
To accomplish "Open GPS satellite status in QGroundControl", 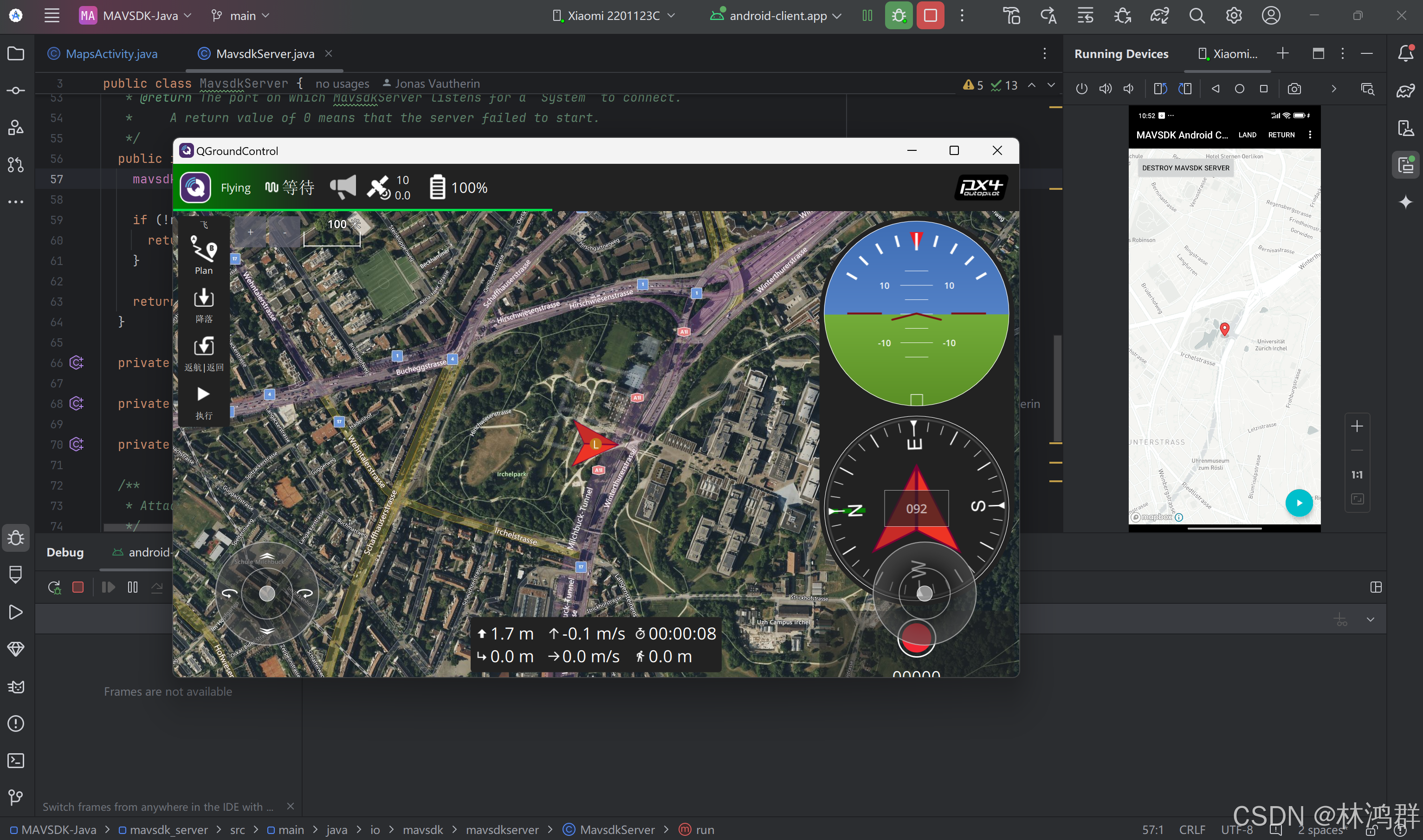I will (x=388, y=187).
